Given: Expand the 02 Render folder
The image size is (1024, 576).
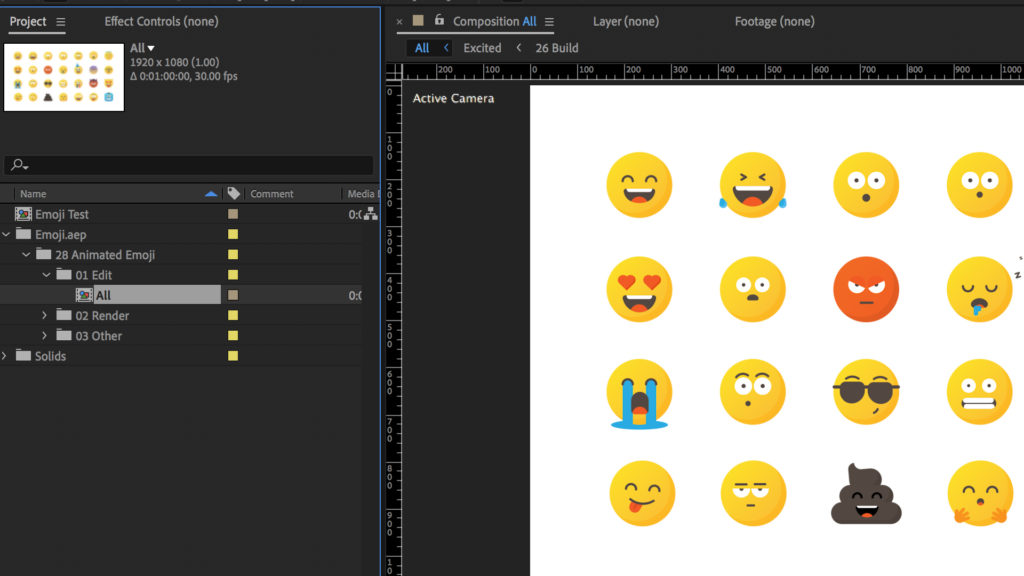Looking at the screenshot, I should coord(44,316).
